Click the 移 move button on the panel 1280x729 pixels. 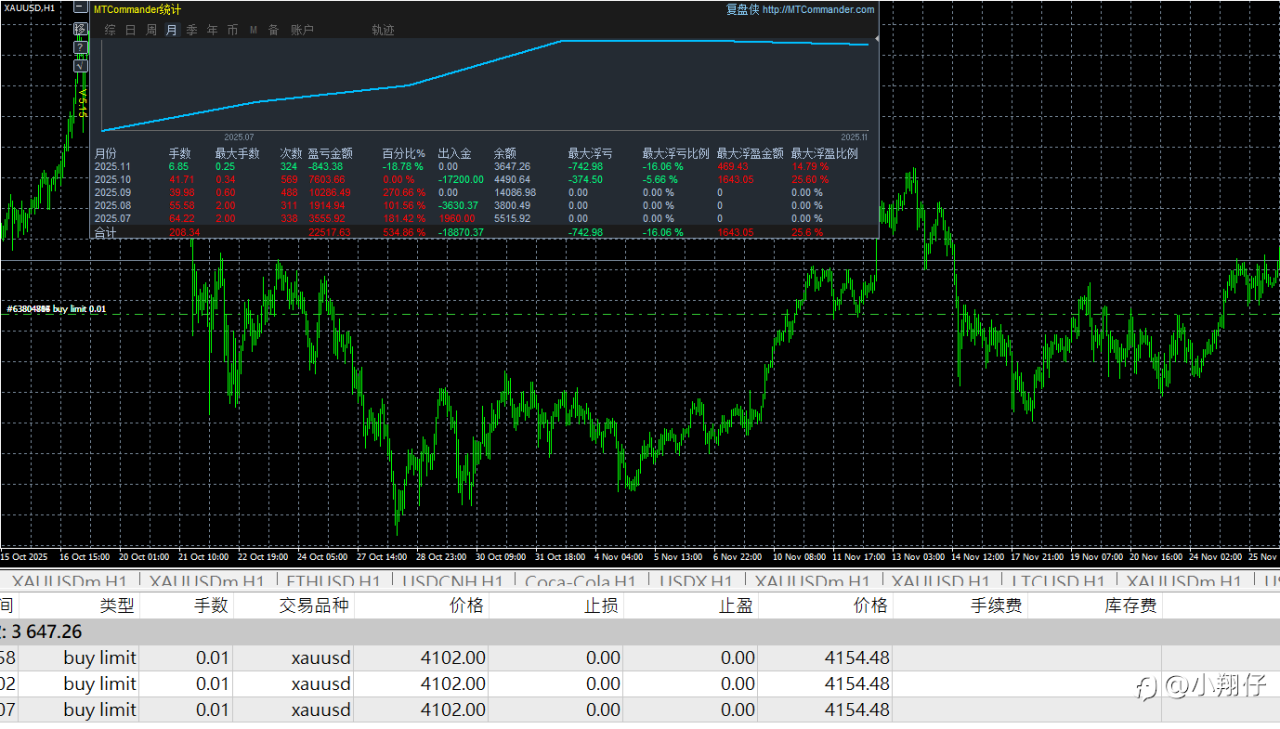(x=80, y=29)
